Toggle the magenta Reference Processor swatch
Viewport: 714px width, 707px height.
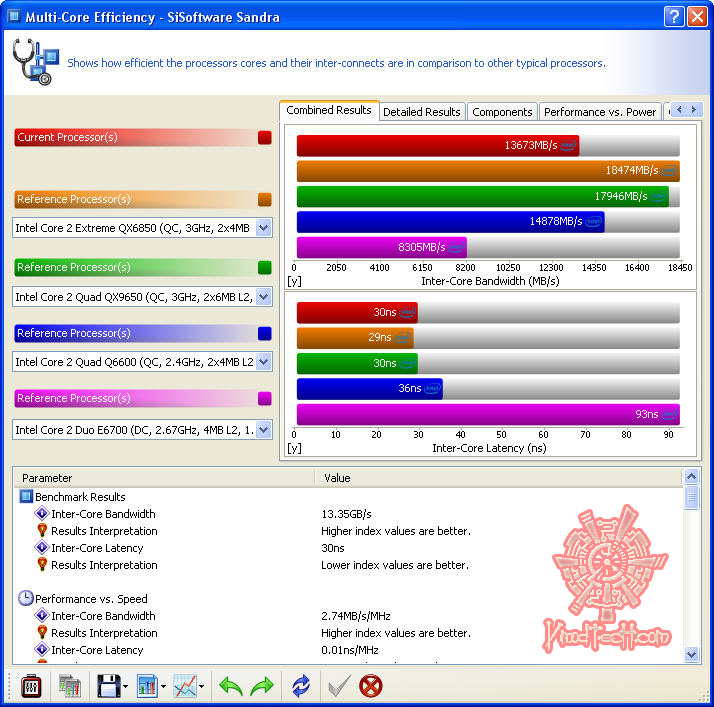[x=265, y=398]
